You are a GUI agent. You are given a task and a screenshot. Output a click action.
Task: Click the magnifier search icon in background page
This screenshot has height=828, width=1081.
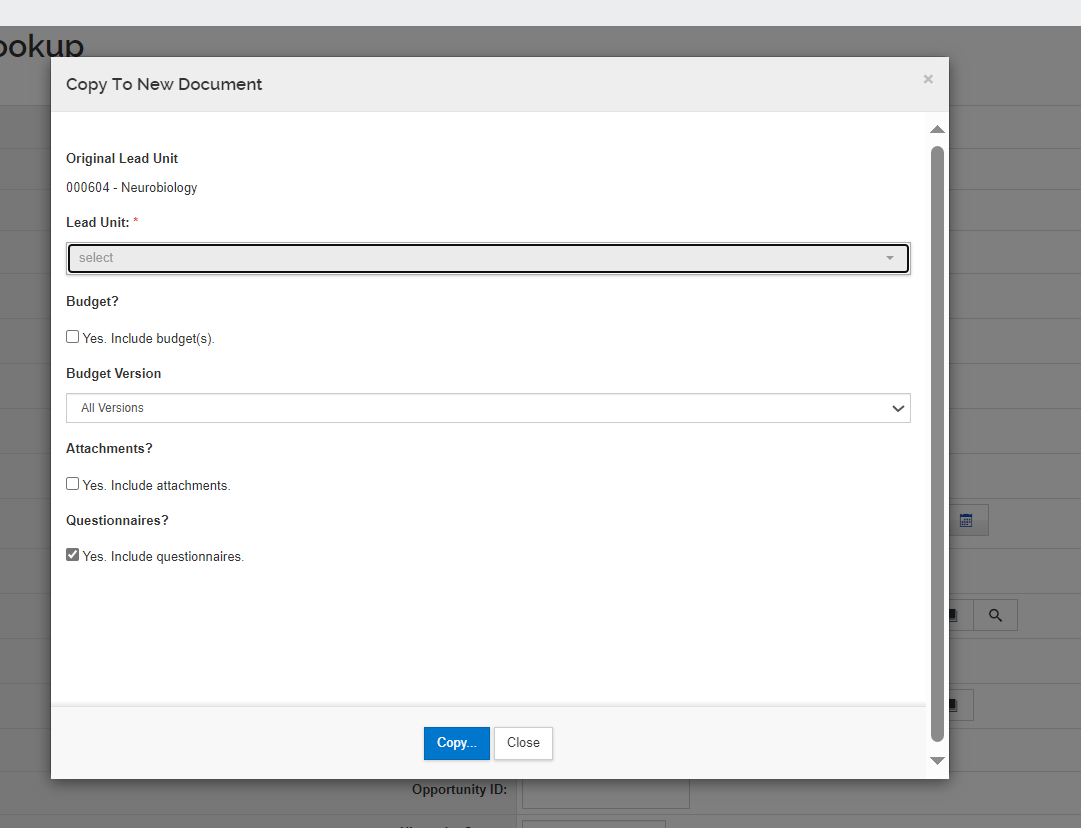click(995, 615)
